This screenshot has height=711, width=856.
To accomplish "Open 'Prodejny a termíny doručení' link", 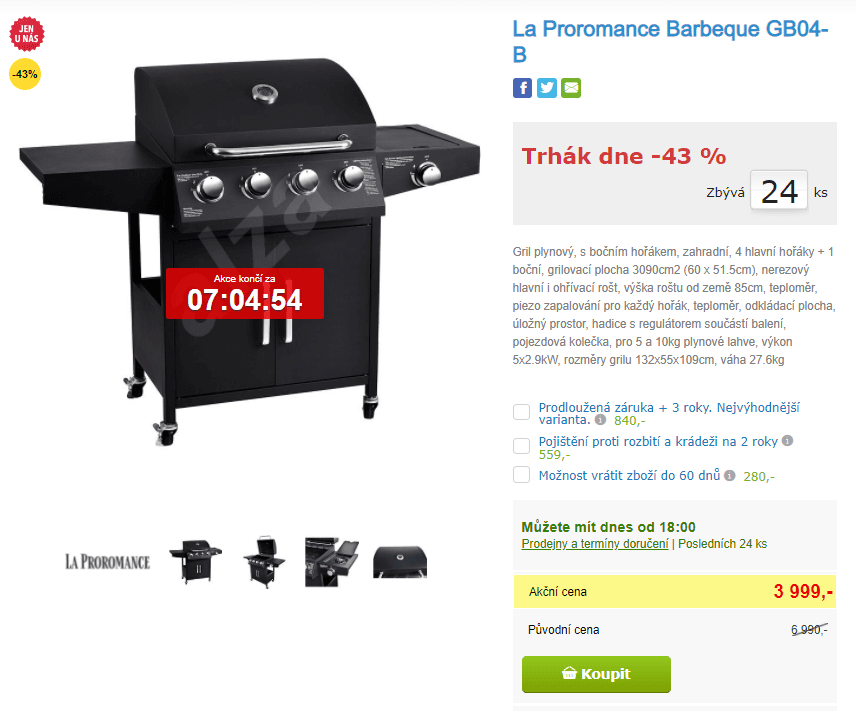I will [595, 544].
